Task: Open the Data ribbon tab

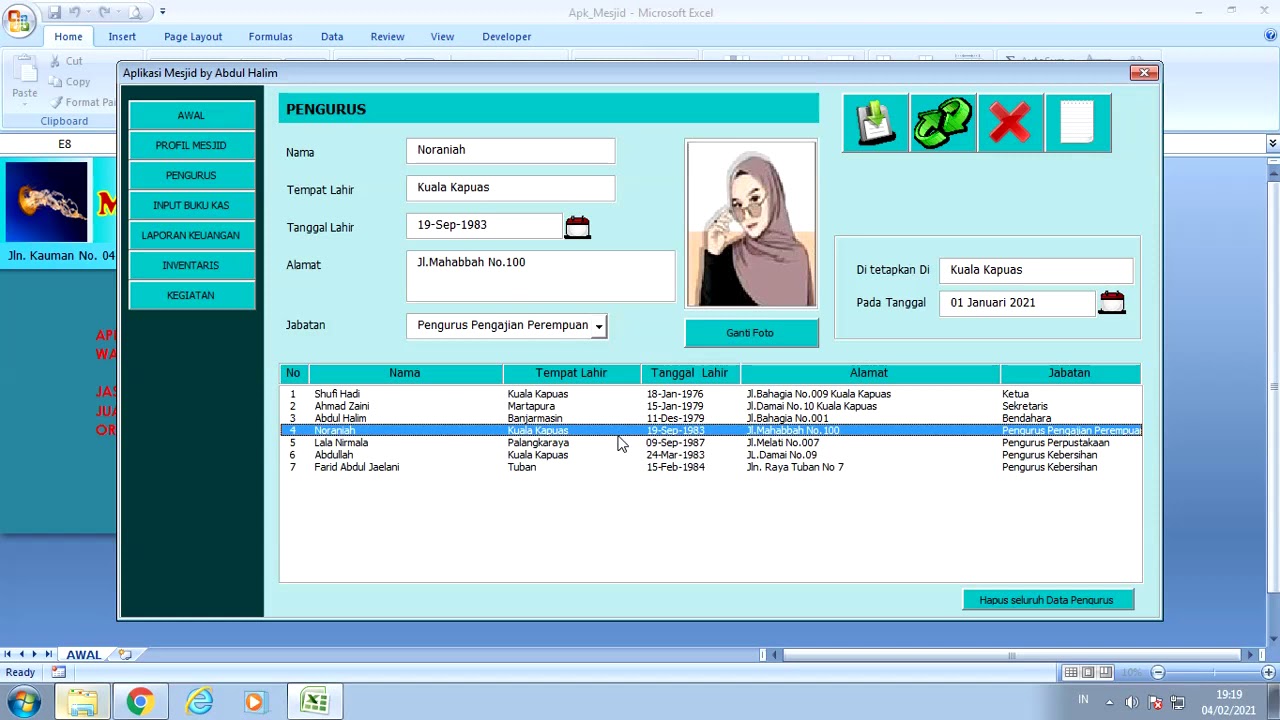Action: [x=332, y=36]
